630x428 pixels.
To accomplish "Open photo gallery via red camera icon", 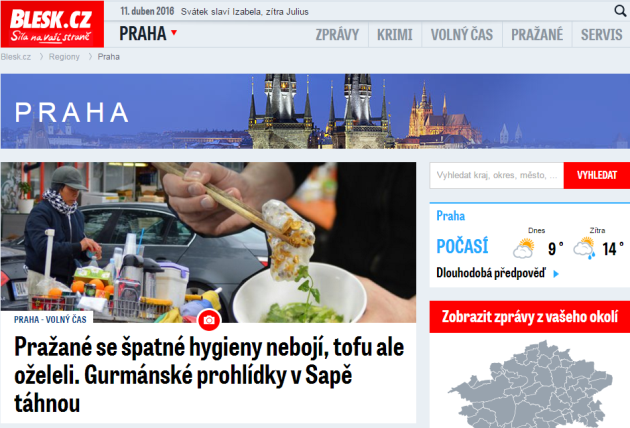I will (x=209, y=320).
